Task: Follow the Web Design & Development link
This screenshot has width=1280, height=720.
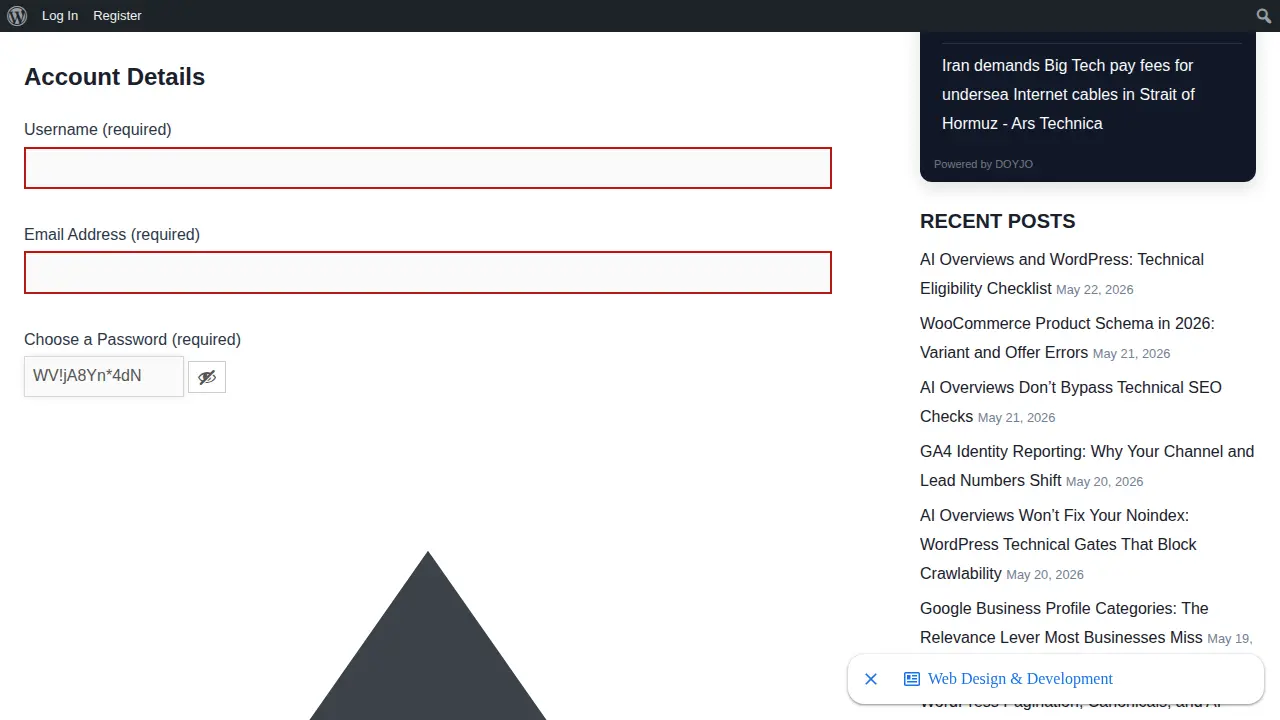Action: pos(1020,679)
